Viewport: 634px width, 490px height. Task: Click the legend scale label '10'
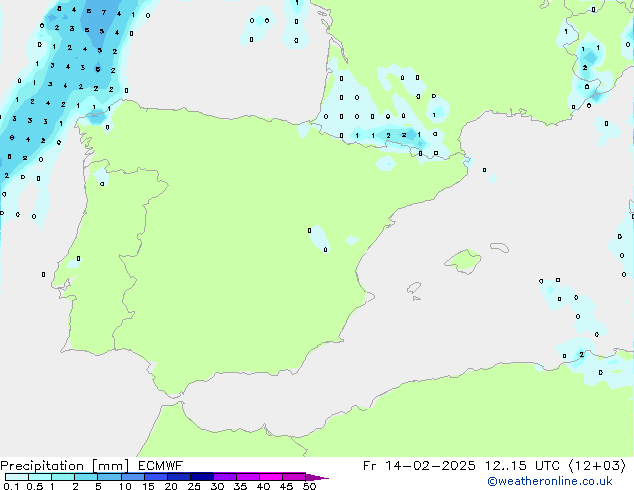tap(125, 486)
